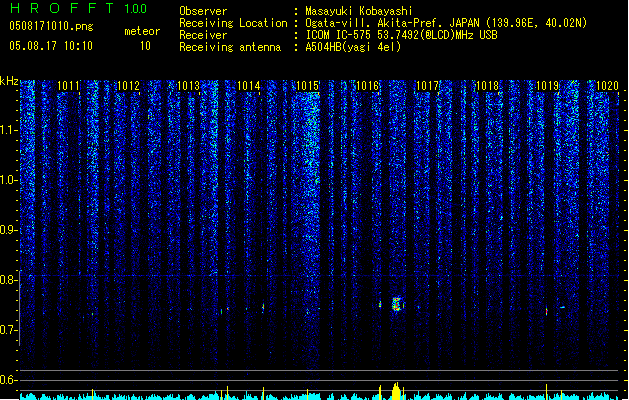Click the HROFFT 1.0.0 title text

(79, 8)
